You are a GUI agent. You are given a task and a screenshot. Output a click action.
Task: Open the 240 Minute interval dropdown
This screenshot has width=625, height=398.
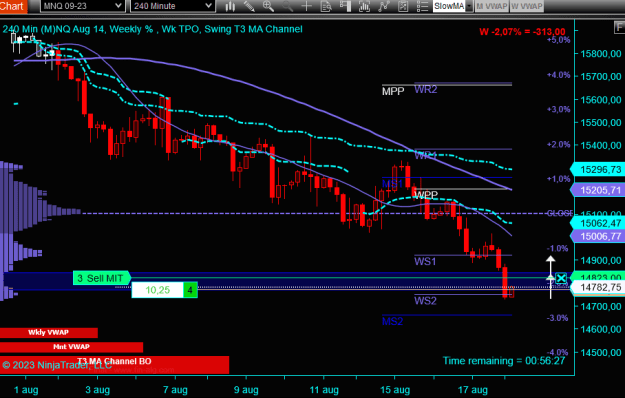point(172,6)
